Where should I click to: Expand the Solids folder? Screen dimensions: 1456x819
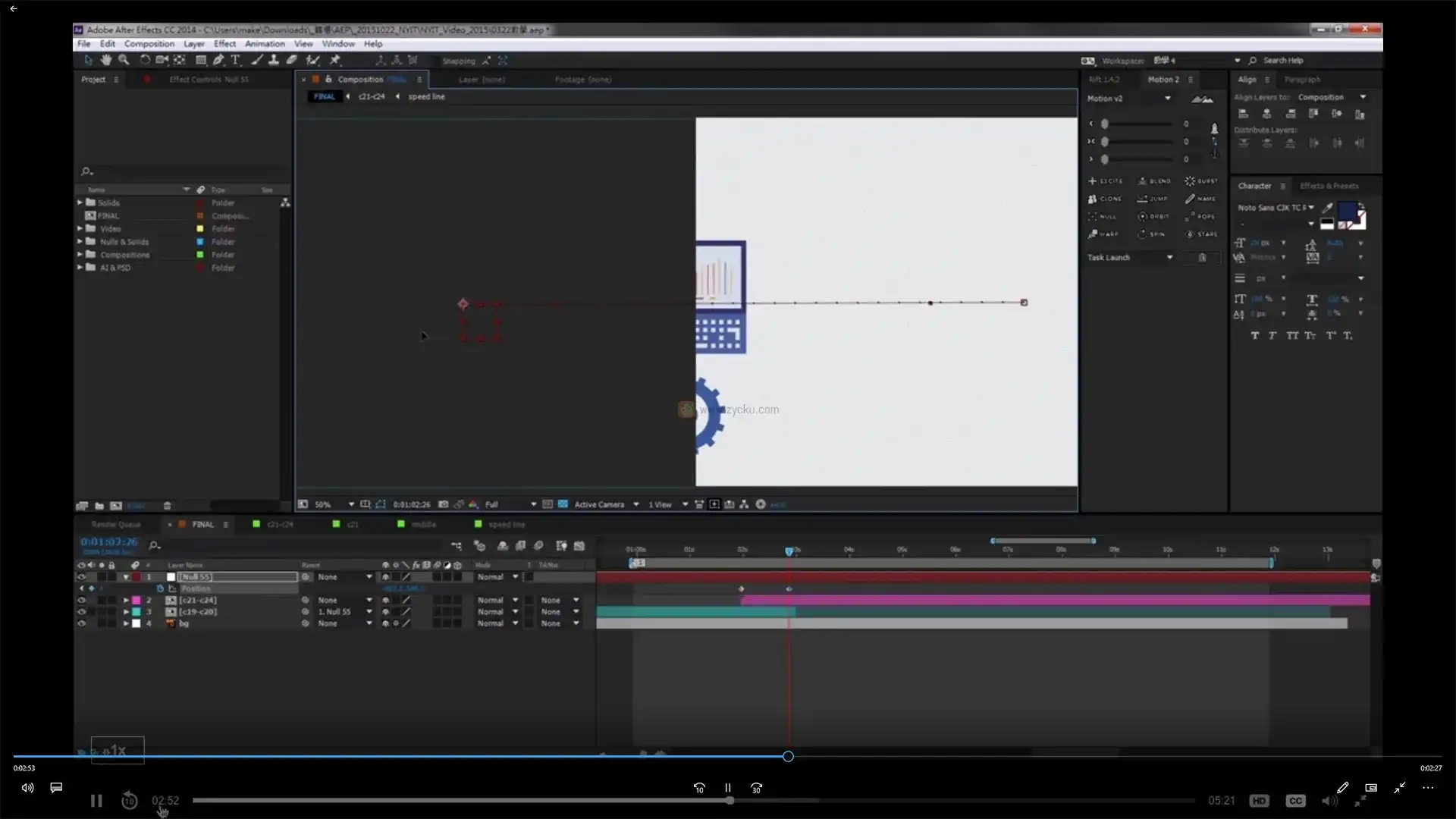[80, 202]
